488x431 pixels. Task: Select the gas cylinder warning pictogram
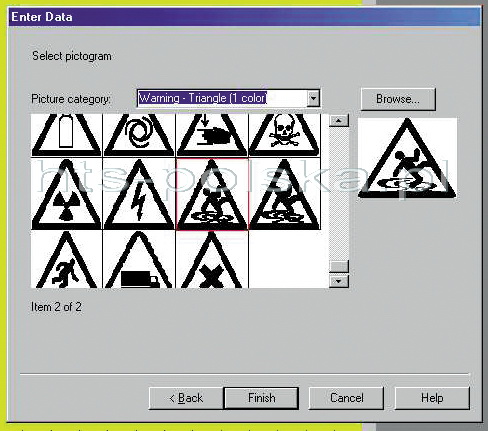click(66, 135)
